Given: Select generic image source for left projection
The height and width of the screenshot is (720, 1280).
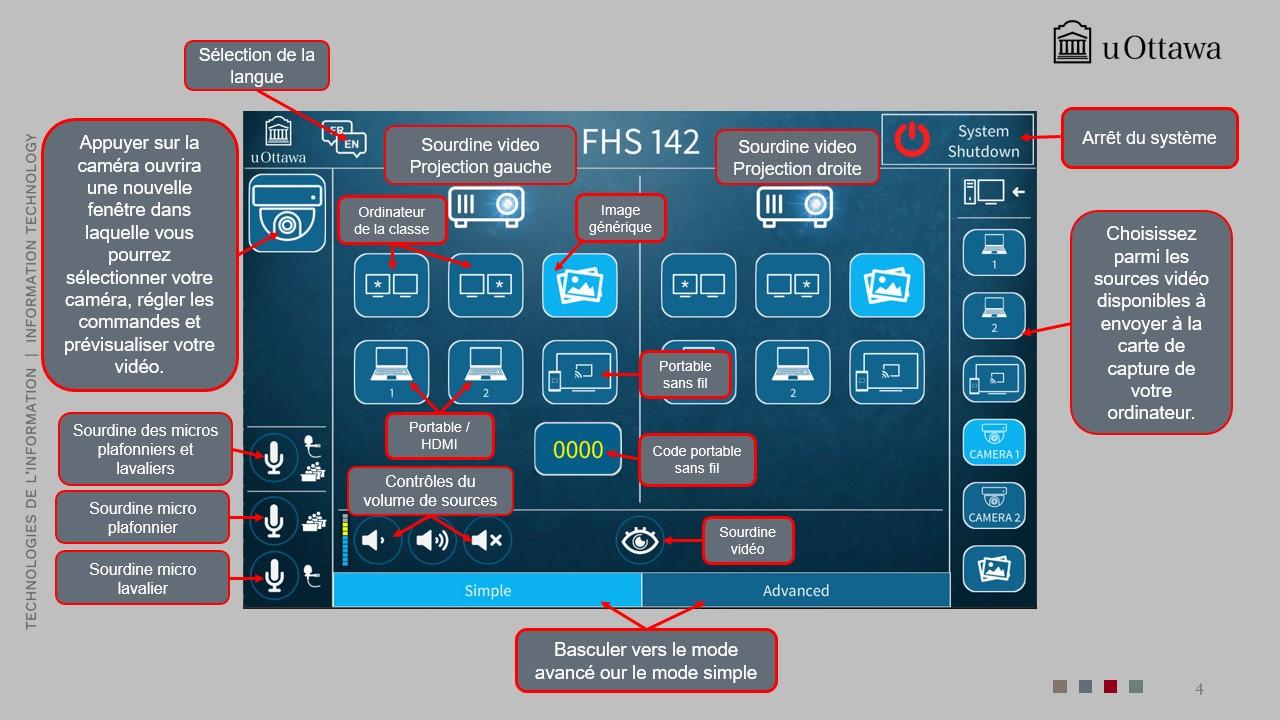Looking at the screenshot, I should tap(579, 285).
